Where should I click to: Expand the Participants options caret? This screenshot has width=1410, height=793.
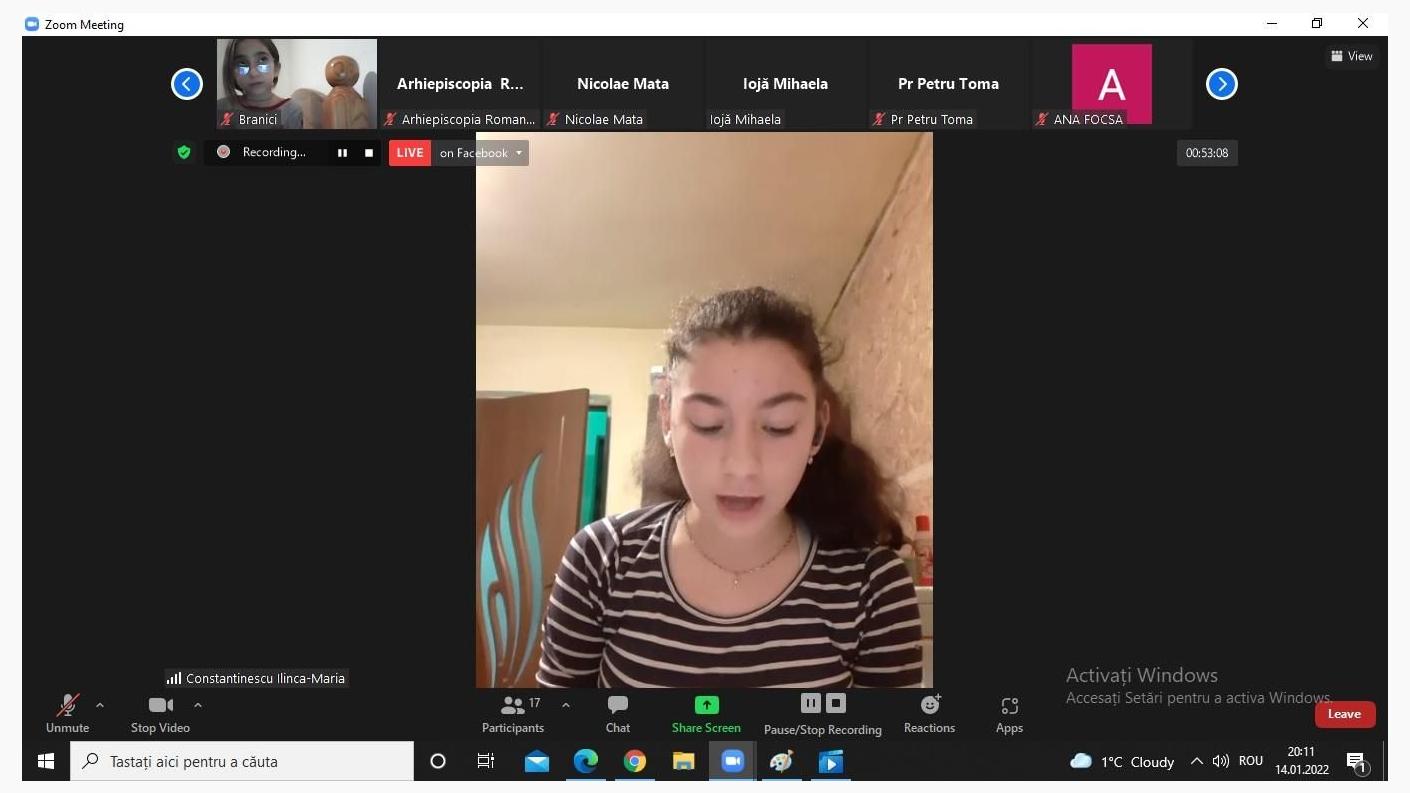coord(566,705)
